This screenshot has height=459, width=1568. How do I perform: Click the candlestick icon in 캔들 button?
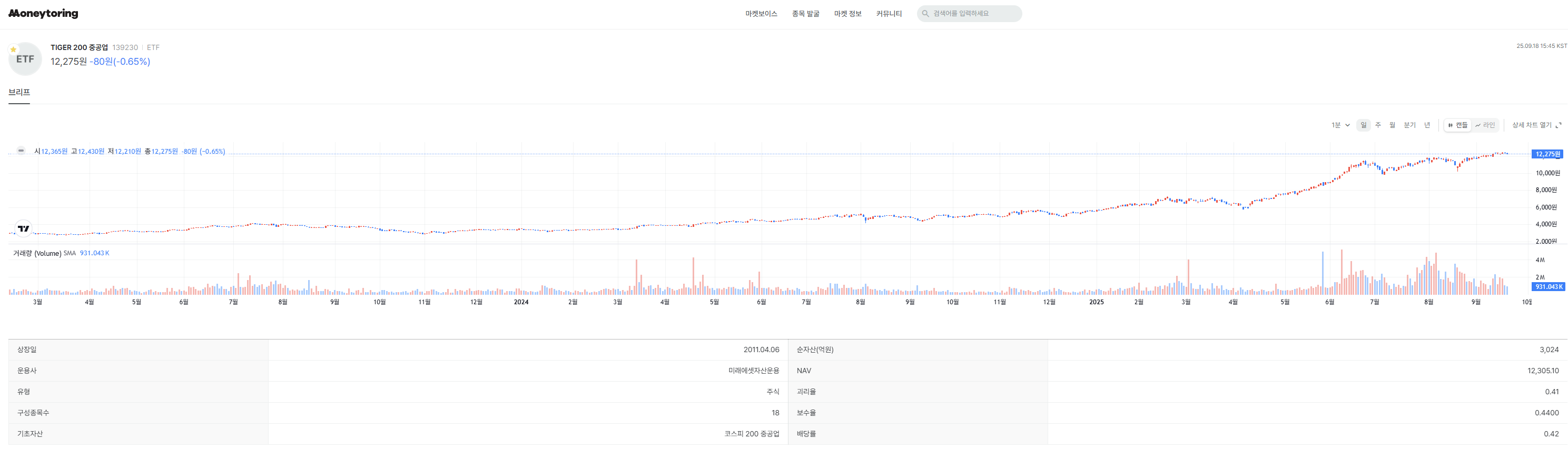pyautogui.click(x=1451, y=125)
